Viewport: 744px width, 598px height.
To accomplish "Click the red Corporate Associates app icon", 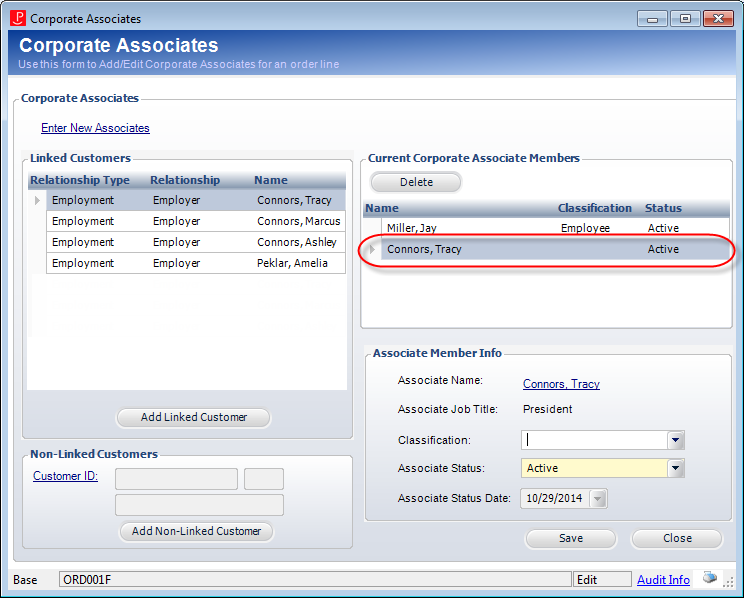I will click(x=18, y=18).
